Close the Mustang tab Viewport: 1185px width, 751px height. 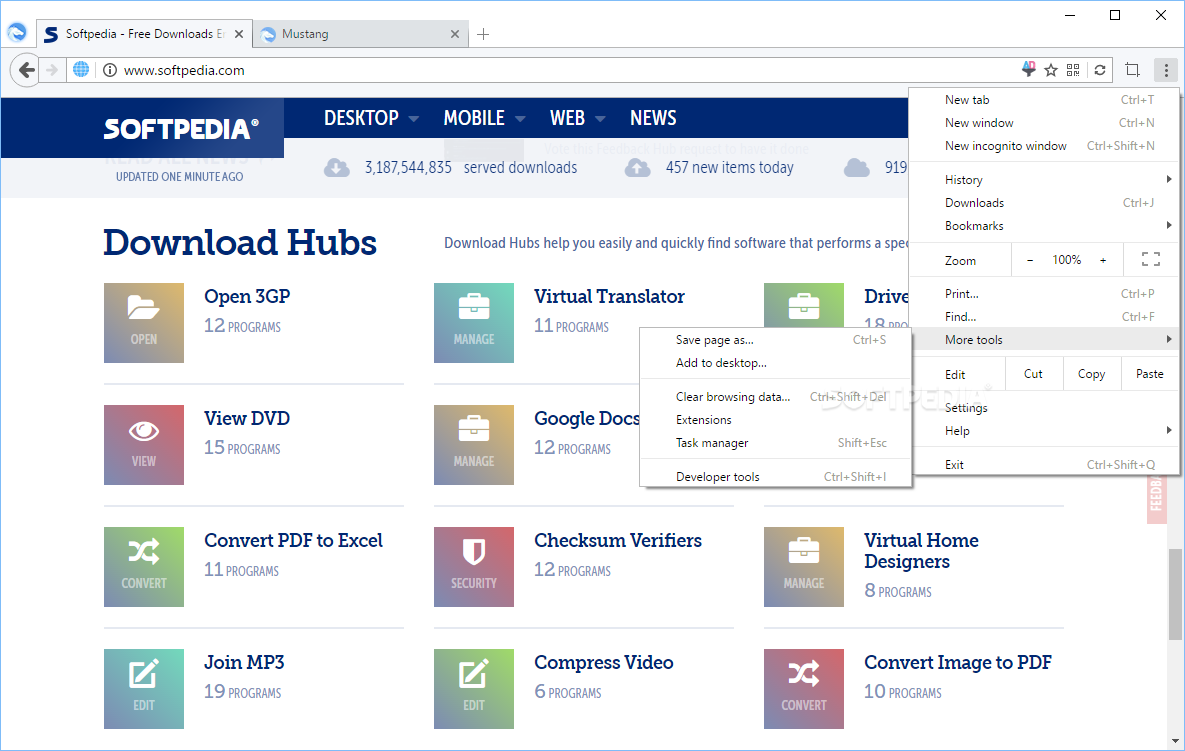[454, 34]
